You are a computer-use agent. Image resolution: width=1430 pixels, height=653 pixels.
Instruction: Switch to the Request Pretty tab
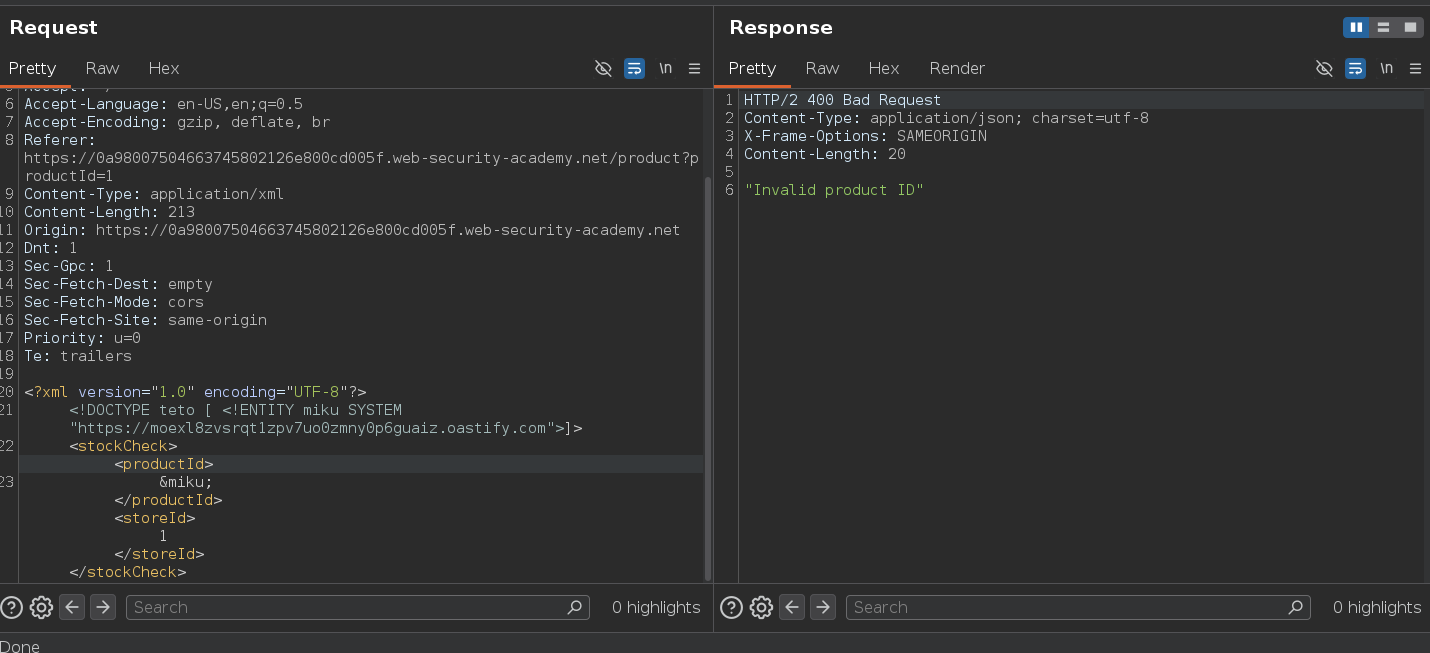pyautogui.click(x=32, y=68)
